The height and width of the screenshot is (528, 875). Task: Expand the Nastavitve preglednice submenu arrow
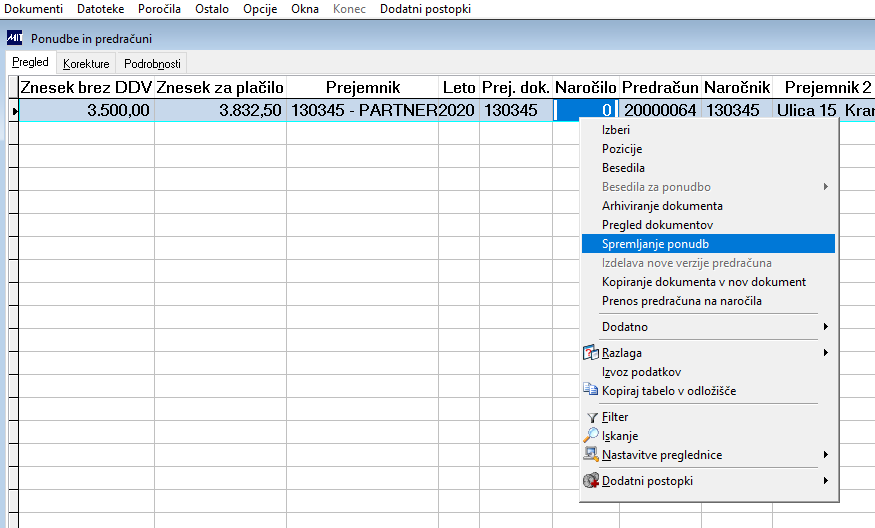(826, 455)
